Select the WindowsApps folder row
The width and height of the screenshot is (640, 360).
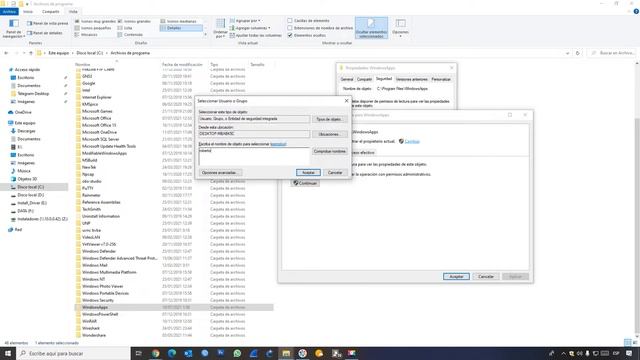point(173,307)
